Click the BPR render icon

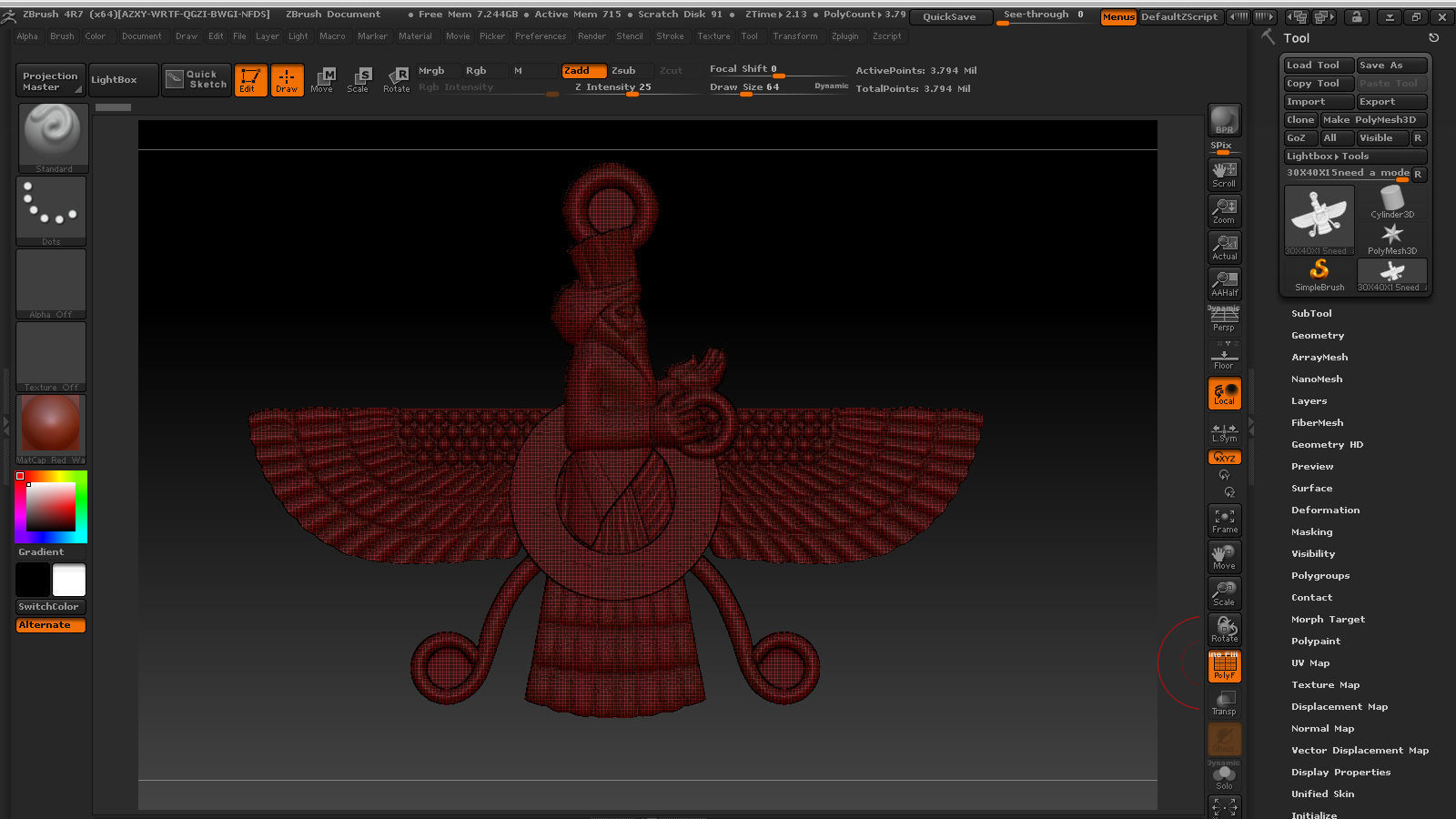pyautogui.click(x=1224, y=120)
